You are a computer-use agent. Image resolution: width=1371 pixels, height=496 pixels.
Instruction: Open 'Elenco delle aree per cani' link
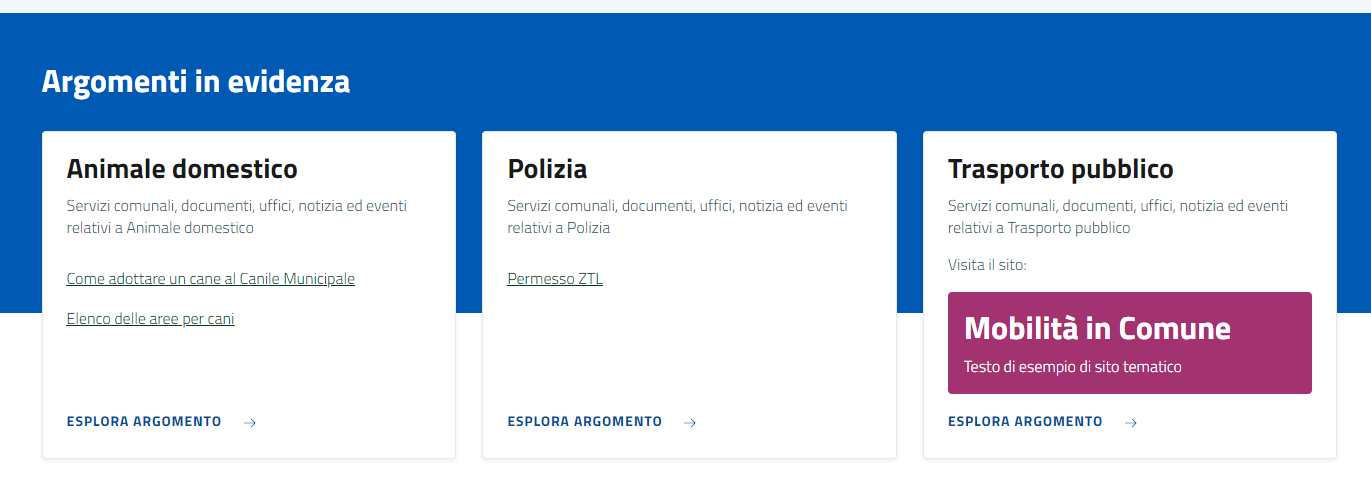tap(150, 319)
